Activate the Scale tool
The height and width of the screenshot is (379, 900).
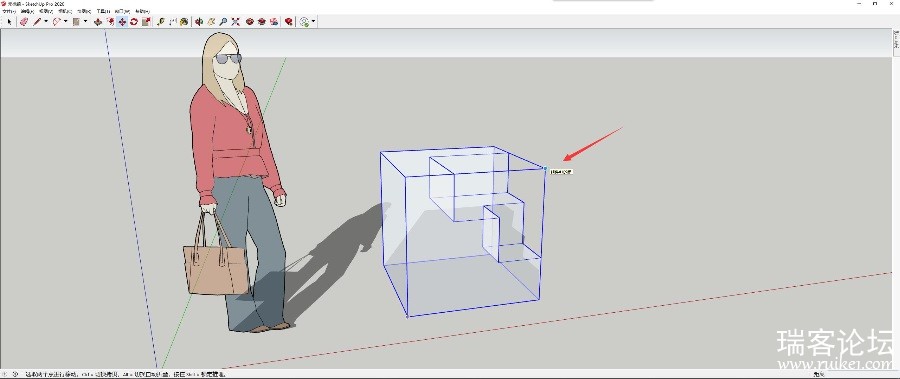pyautogui.click(x=146, y=22)
